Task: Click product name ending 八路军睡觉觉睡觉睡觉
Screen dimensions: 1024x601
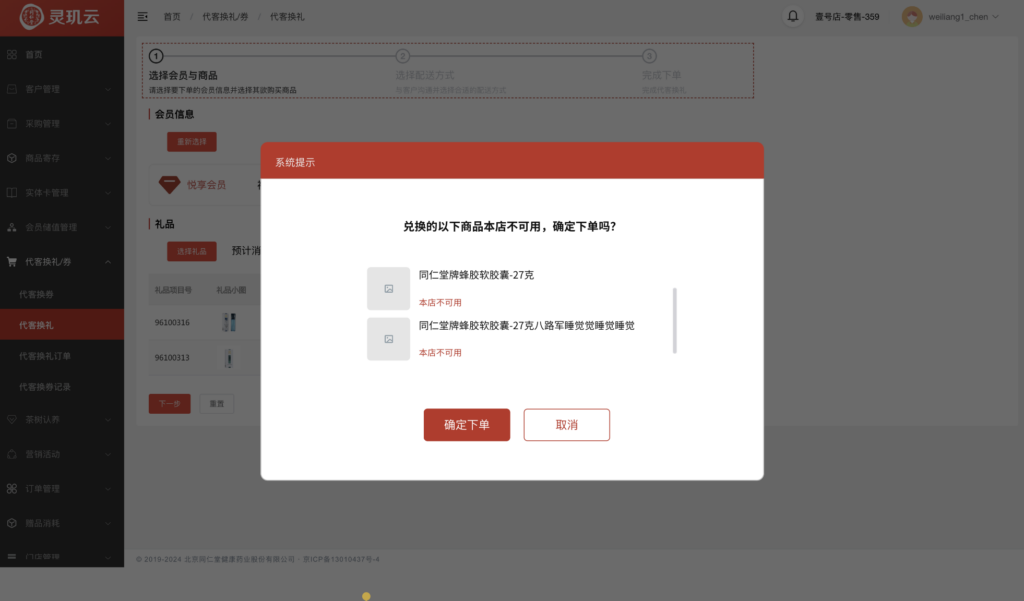Action: point(526,325)
